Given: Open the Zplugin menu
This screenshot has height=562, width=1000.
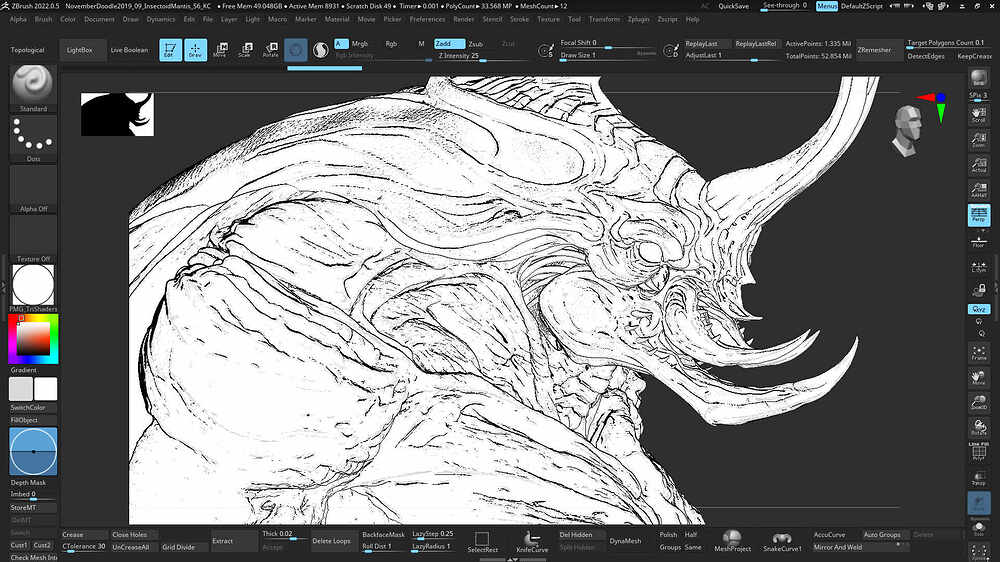Looking at the screenshot, I should [638, 19].
